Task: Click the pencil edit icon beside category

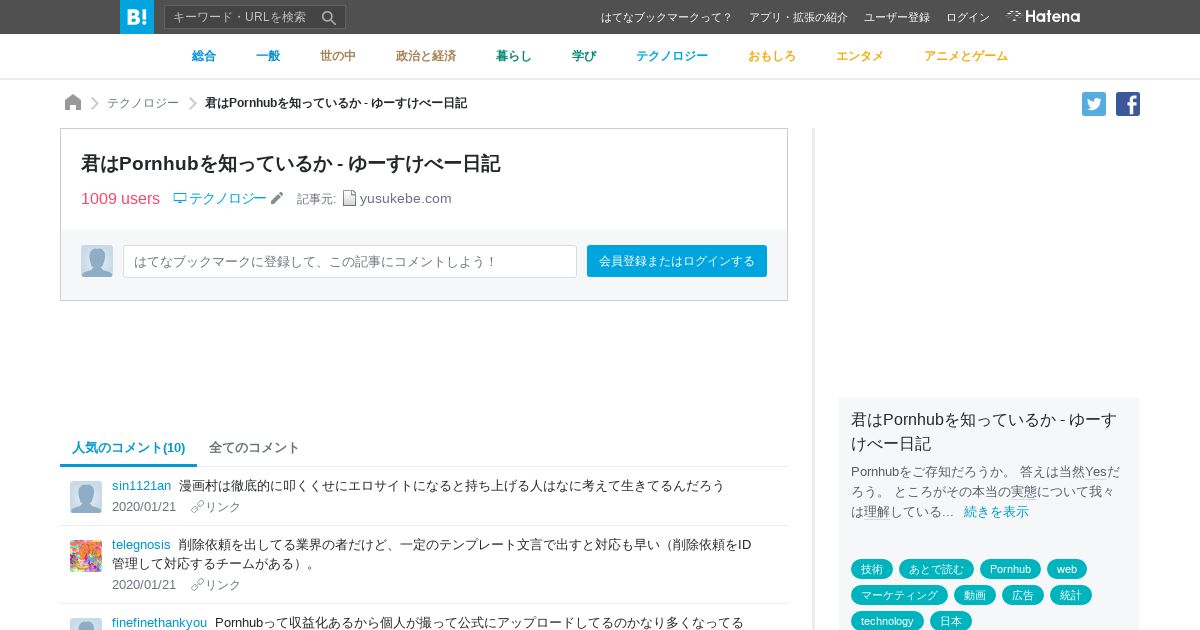Action: 277,198
